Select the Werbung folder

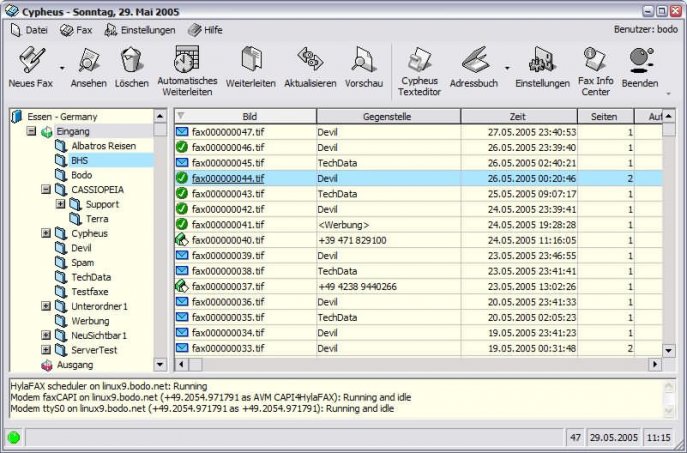[90, 321]
